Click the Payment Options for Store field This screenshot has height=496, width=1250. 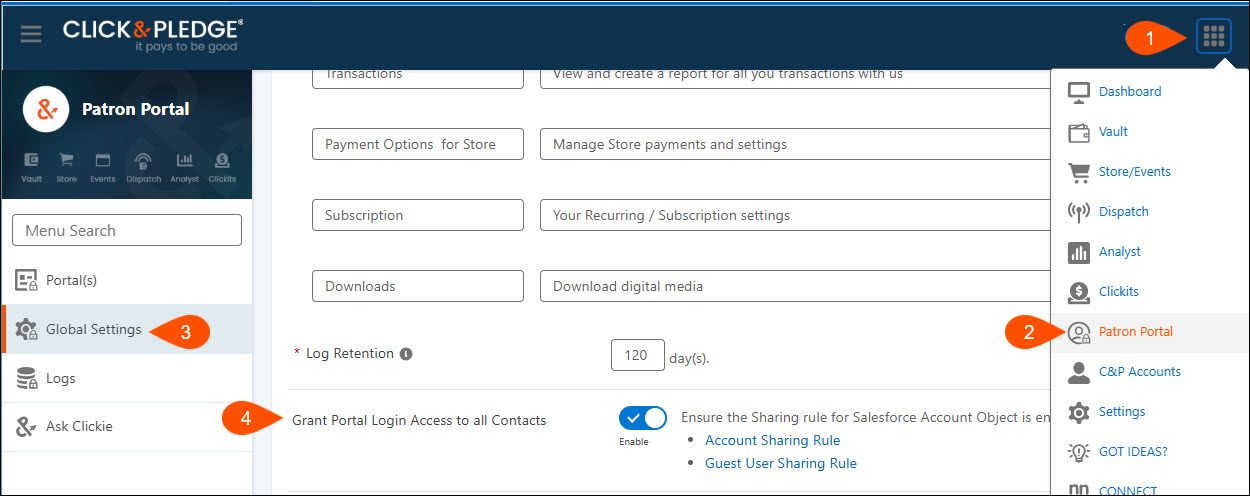pos(418,144)
